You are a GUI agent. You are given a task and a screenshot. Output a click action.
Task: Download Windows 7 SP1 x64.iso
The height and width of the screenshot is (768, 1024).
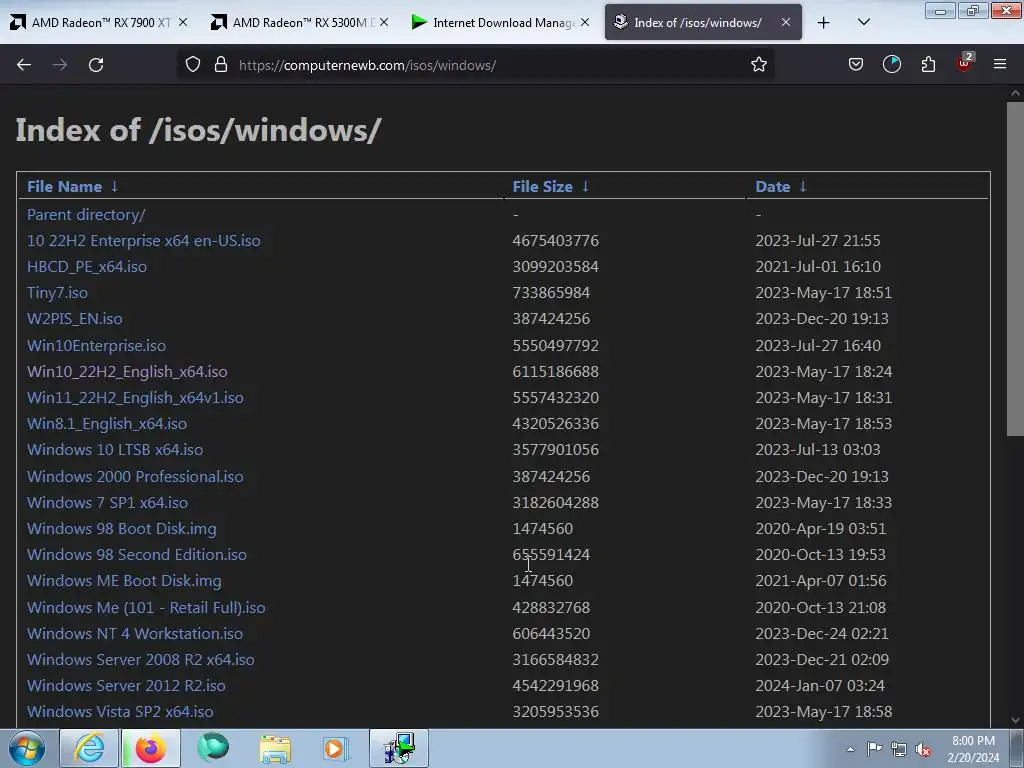(x=107, y=502)
